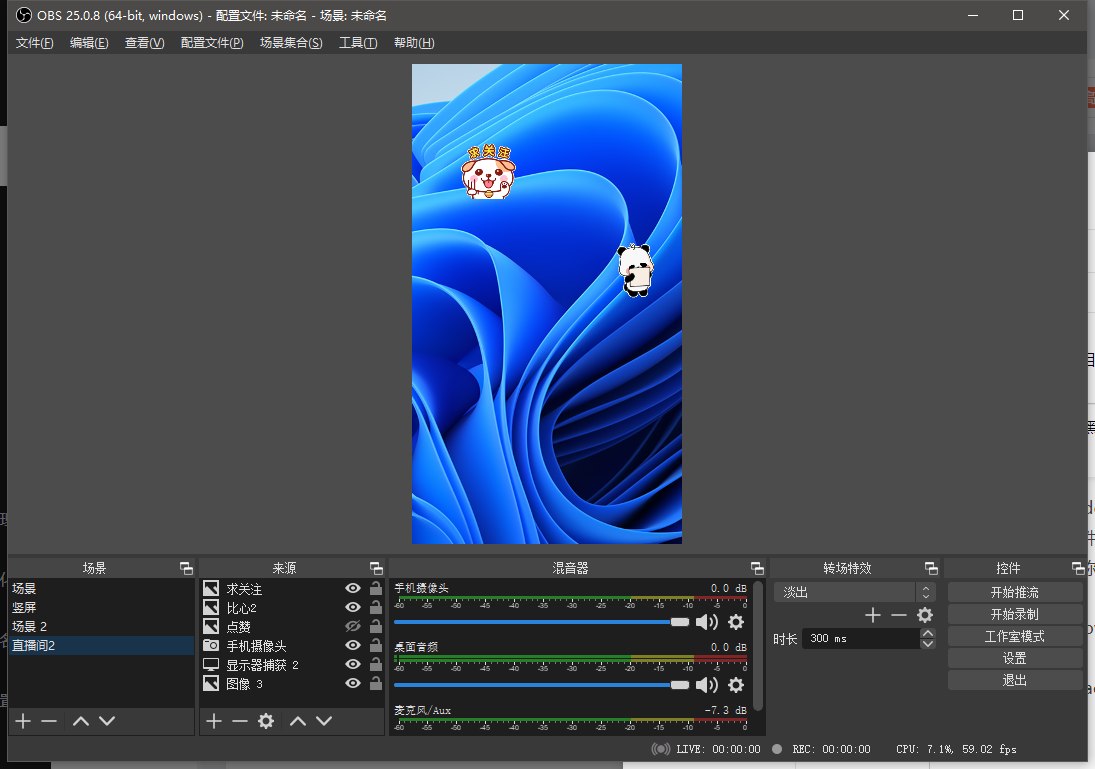1095x769 pixels.
Task: Adjust the 手机摄像头 volume slider
Action: (541, 622)
